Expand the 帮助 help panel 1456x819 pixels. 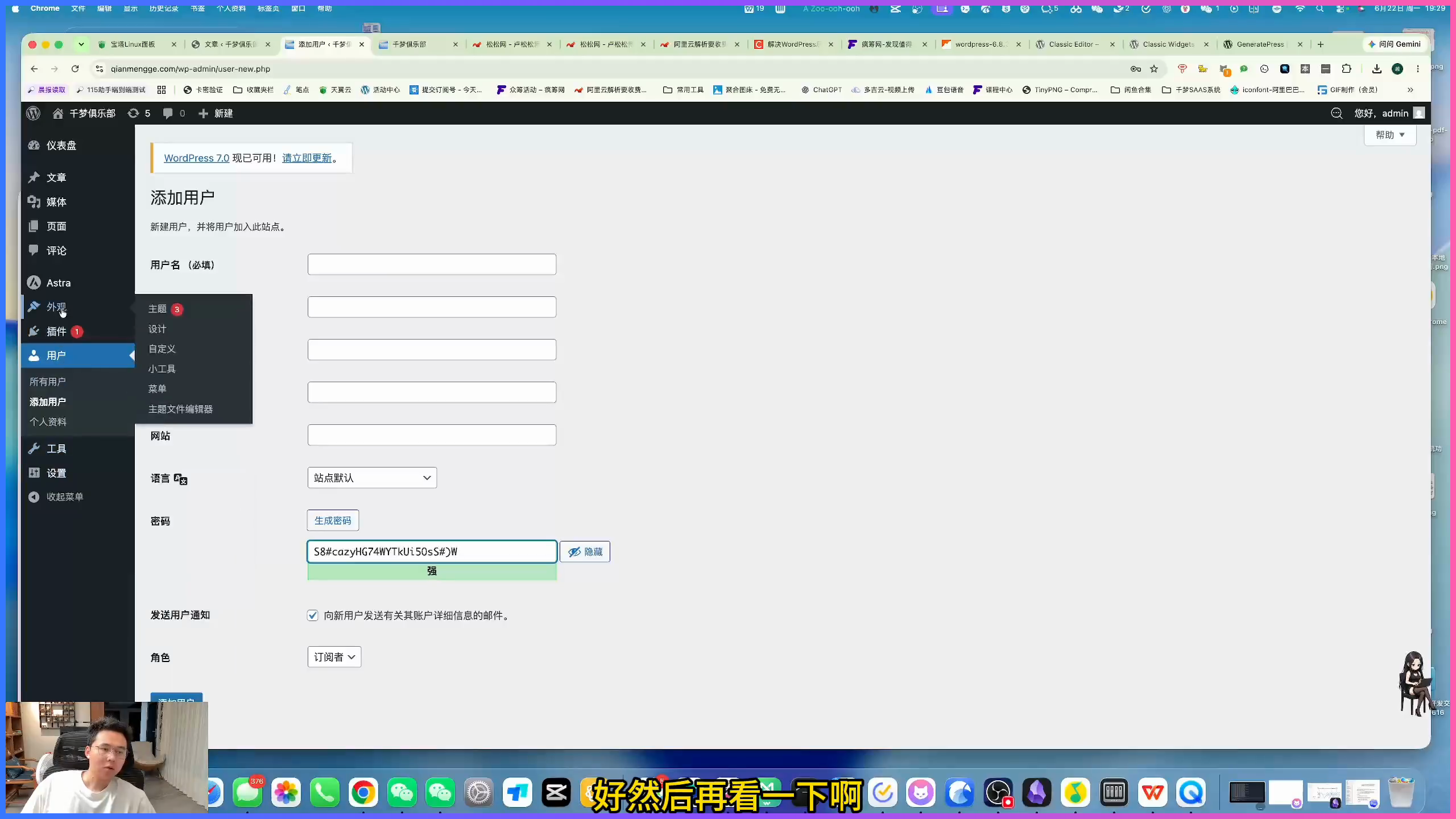point(1390,135)
